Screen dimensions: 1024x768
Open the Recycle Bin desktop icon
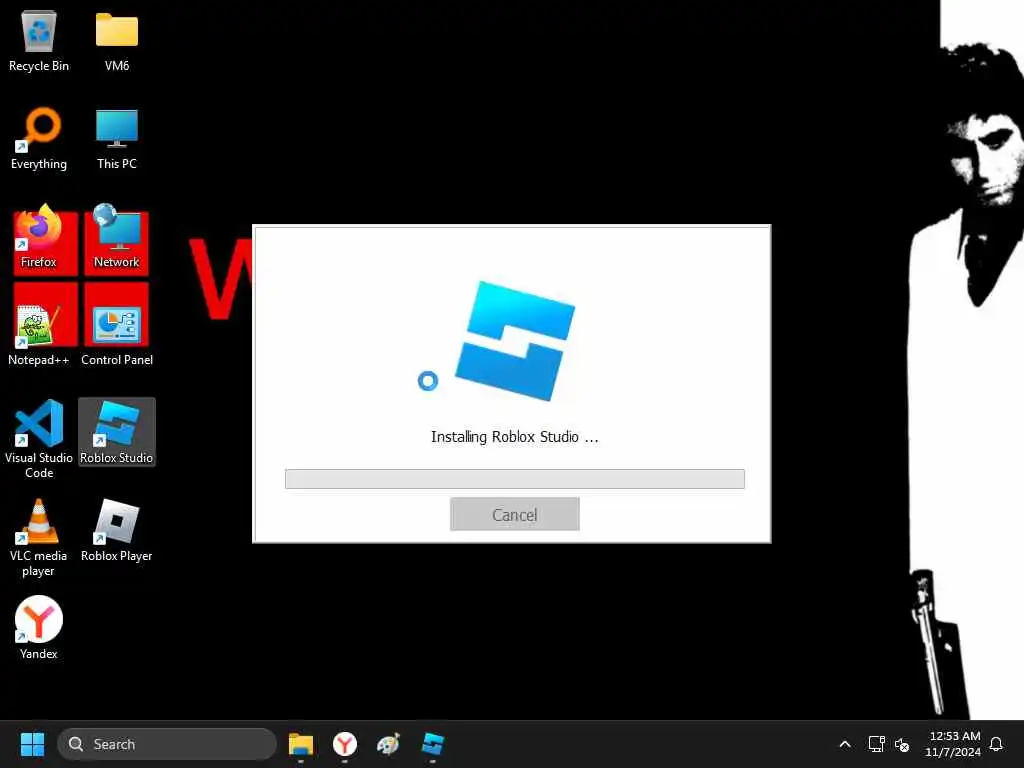point(39,40)
